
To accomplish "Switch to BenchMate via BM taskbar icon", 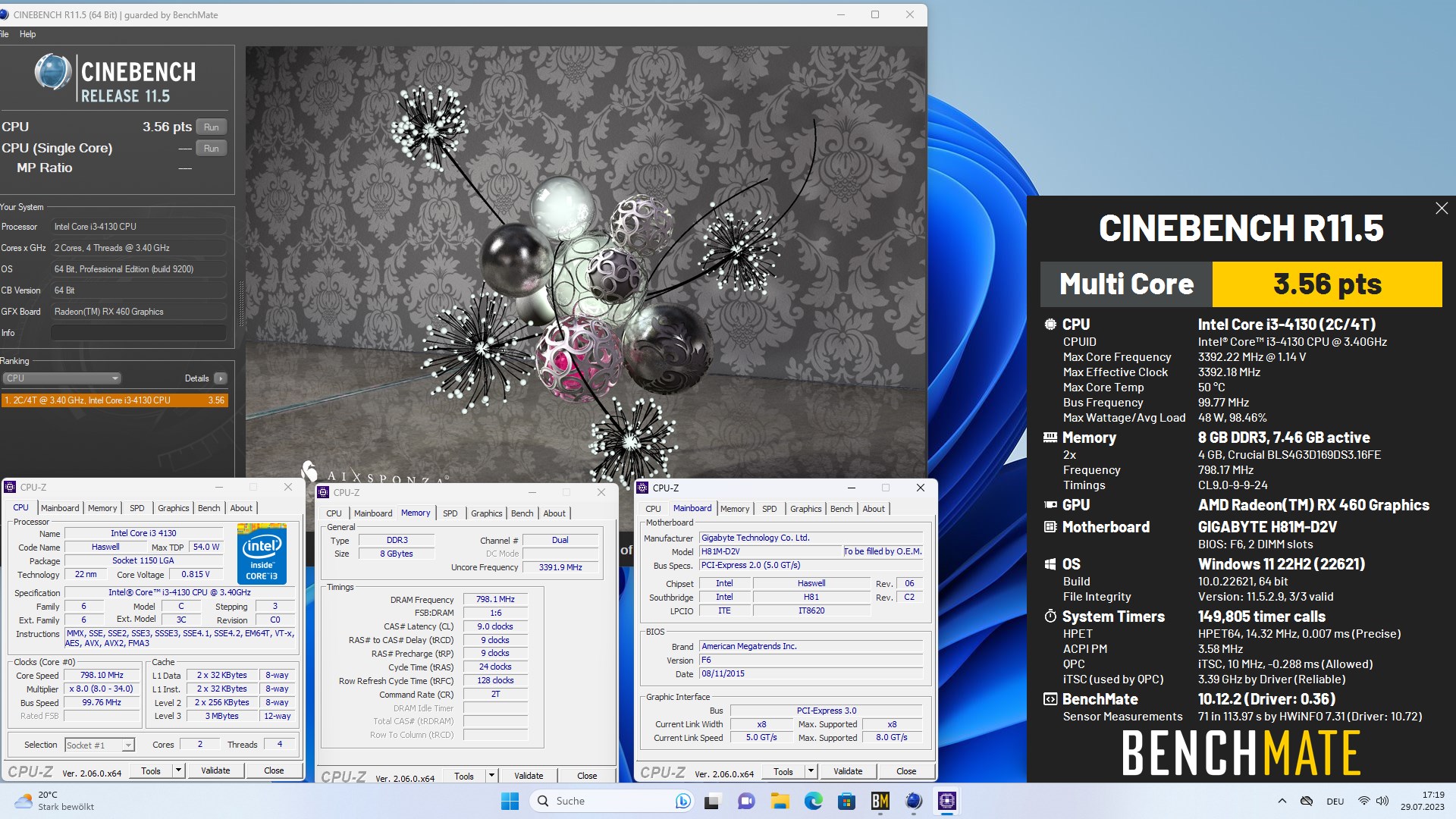I will 880,802.
